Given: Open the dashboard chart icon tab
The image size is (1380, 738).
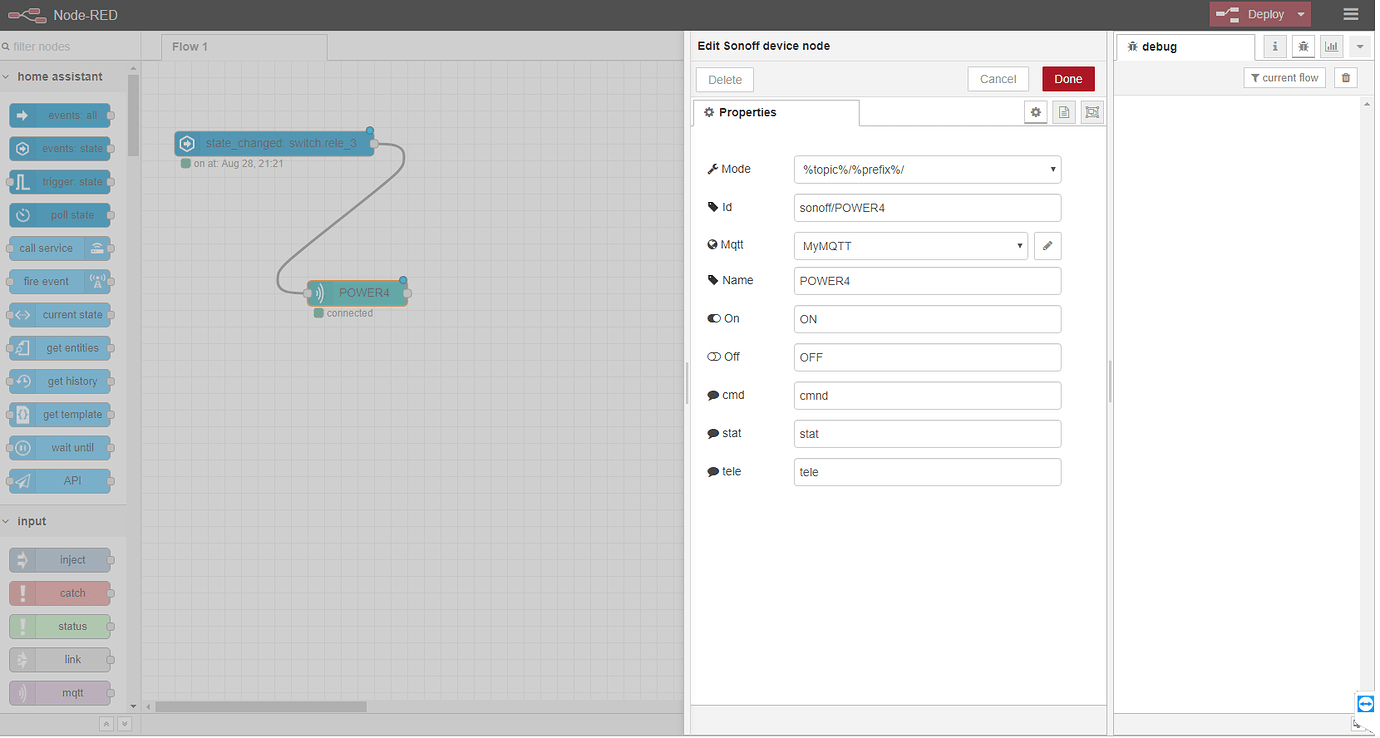Looking at the screenshot, I should pyautogui.click(x=1331, y=46).
